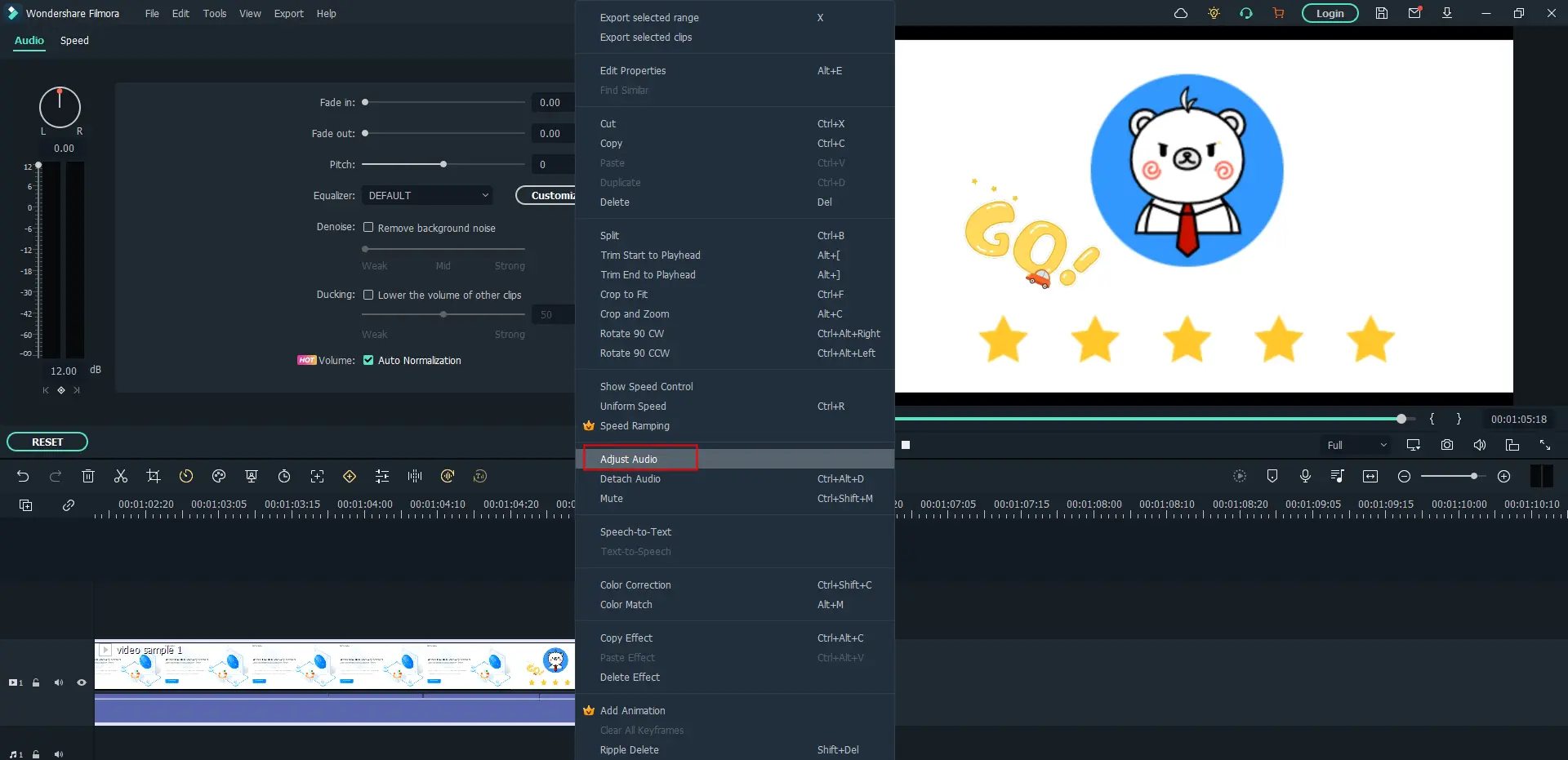Image resolution: width=1568 pixels, height=760 pixels.
Task: Click the preview playhead progress handle
Action: point(1401,419)
